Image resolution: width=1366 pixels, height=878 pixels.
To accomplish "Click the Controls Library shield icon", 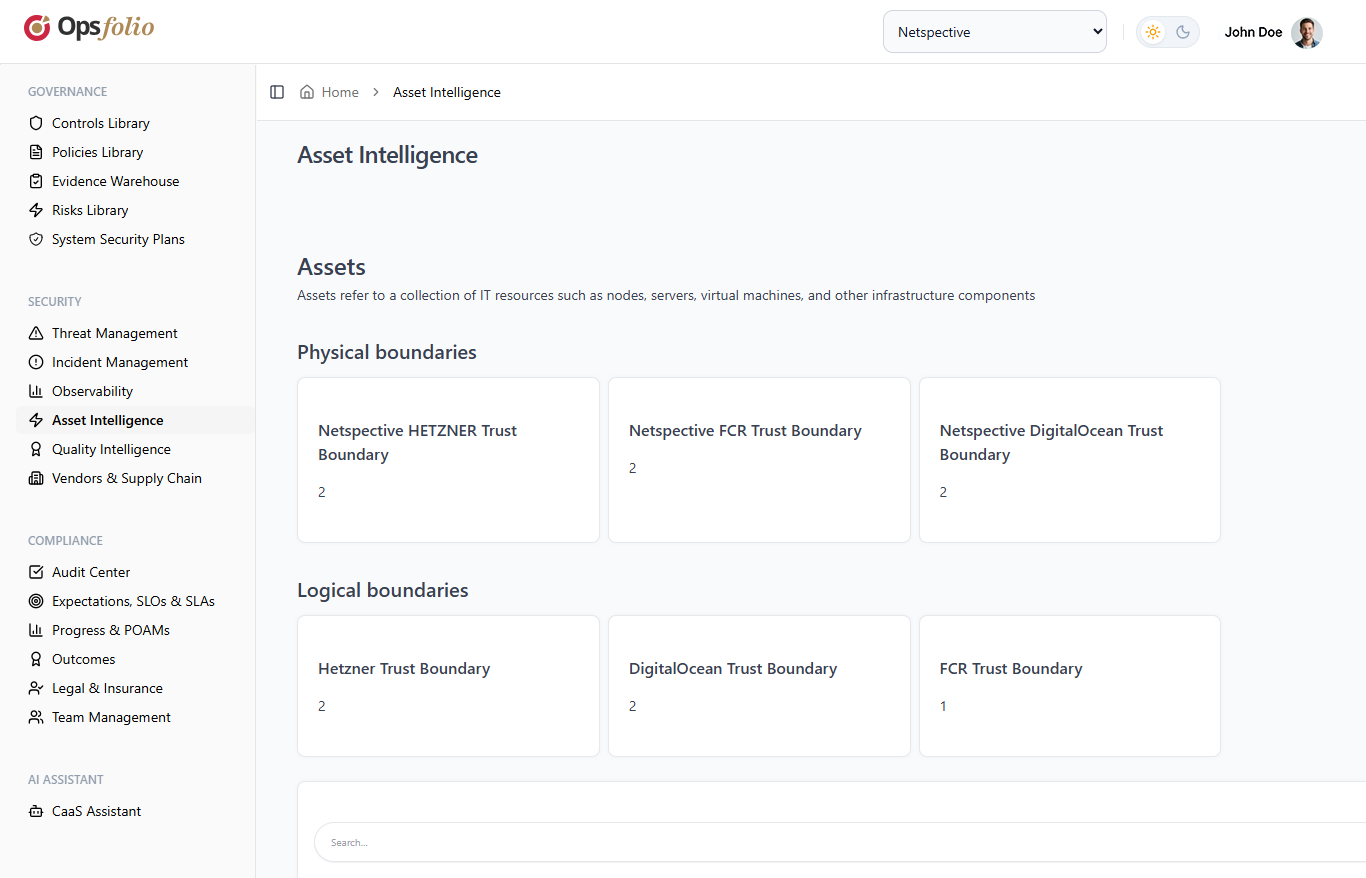I will click(x=36, y=123).
